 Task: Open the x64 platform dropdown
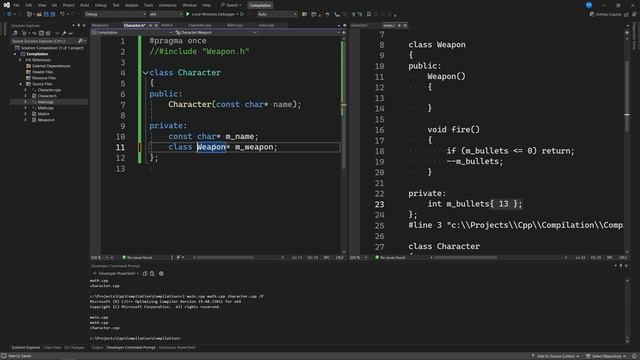click(x=165, y=14)
